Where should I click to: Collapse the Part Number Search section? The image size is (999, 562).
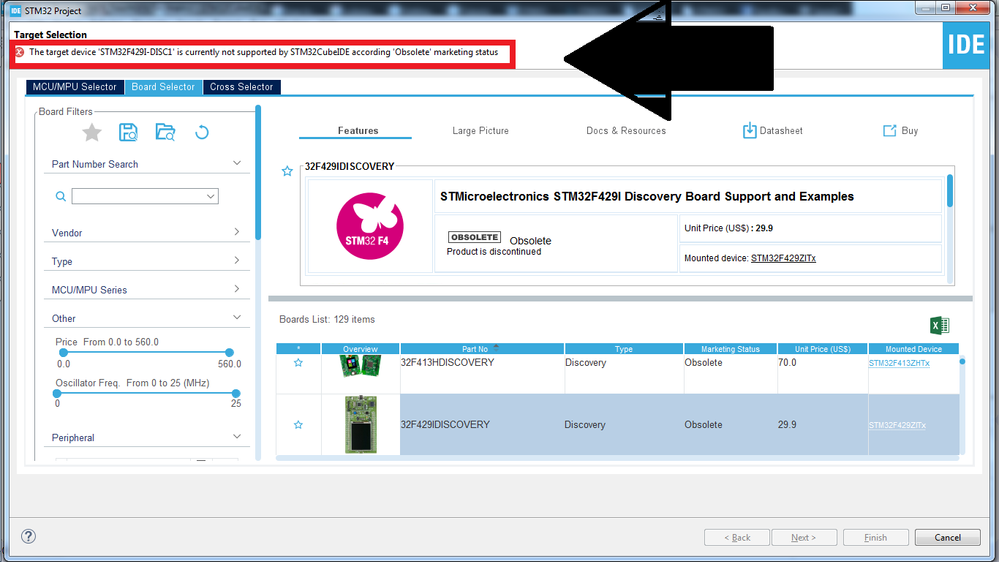tap(237, 163)
